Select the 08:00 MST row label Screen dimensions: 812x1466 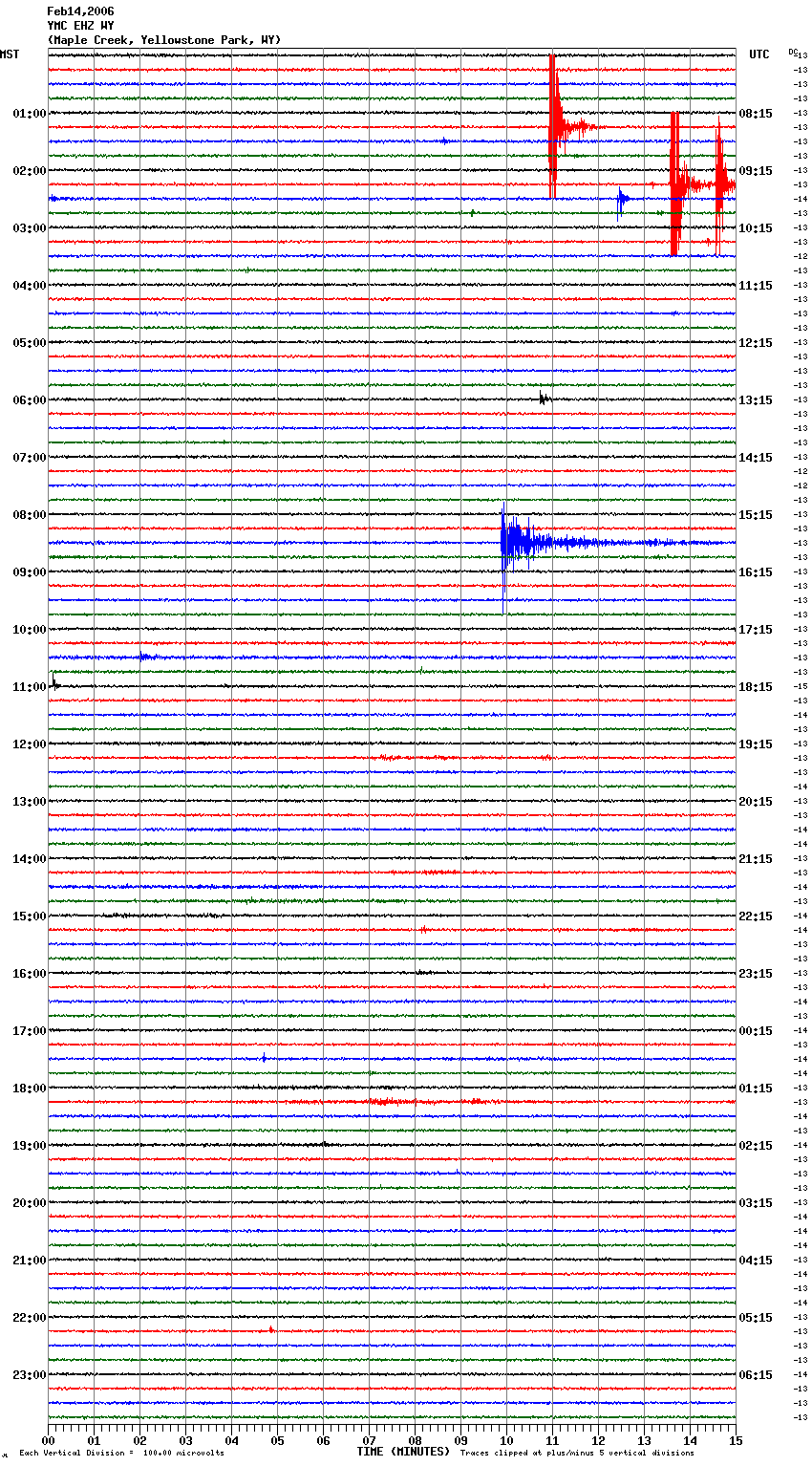click(x=29, y=515)
